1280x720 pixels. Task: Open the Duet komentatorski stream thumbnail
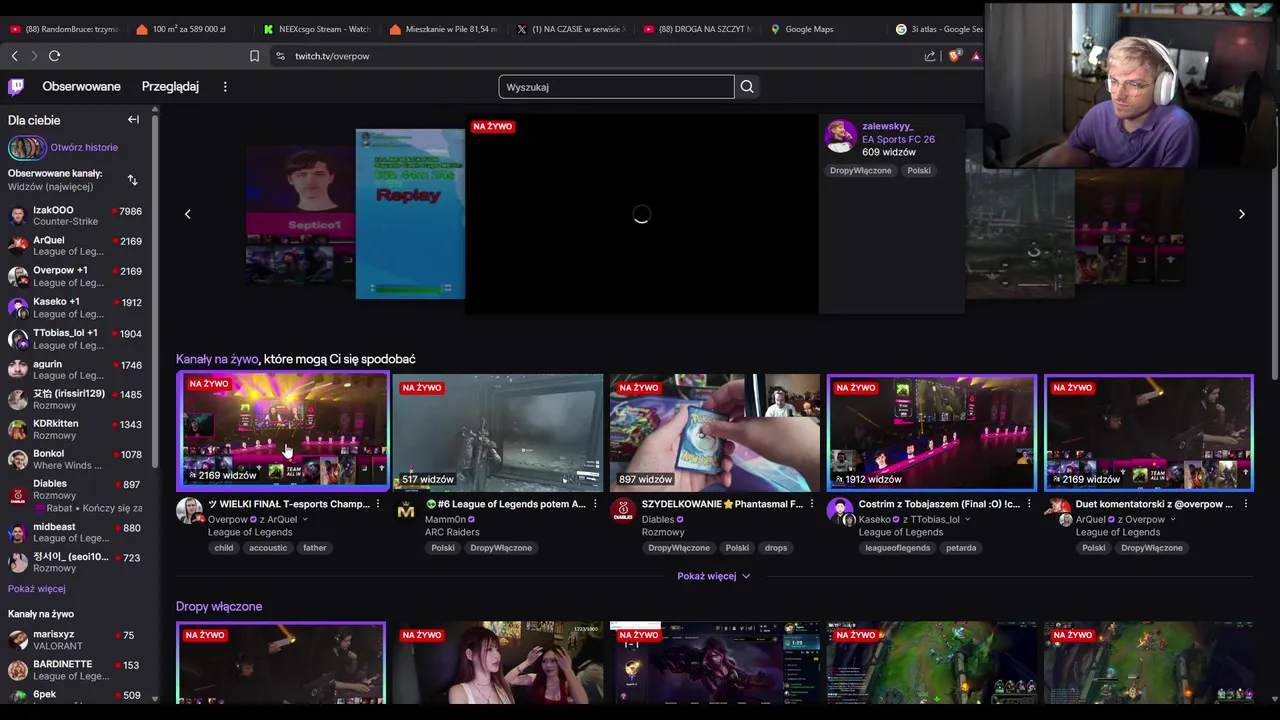[1149, 432]
